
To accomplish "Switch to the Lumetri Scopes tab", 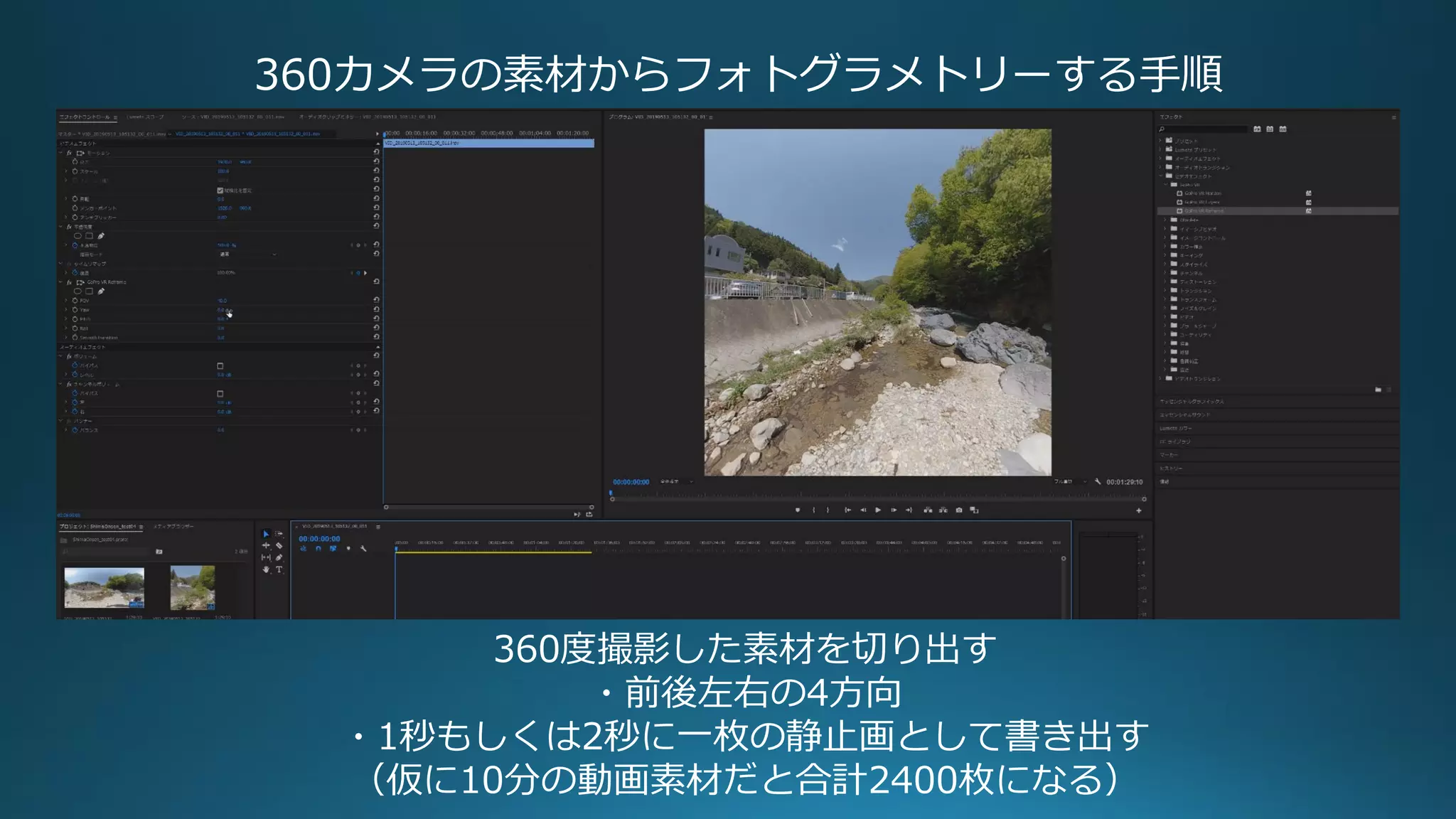I will click(x=145, y=117).
